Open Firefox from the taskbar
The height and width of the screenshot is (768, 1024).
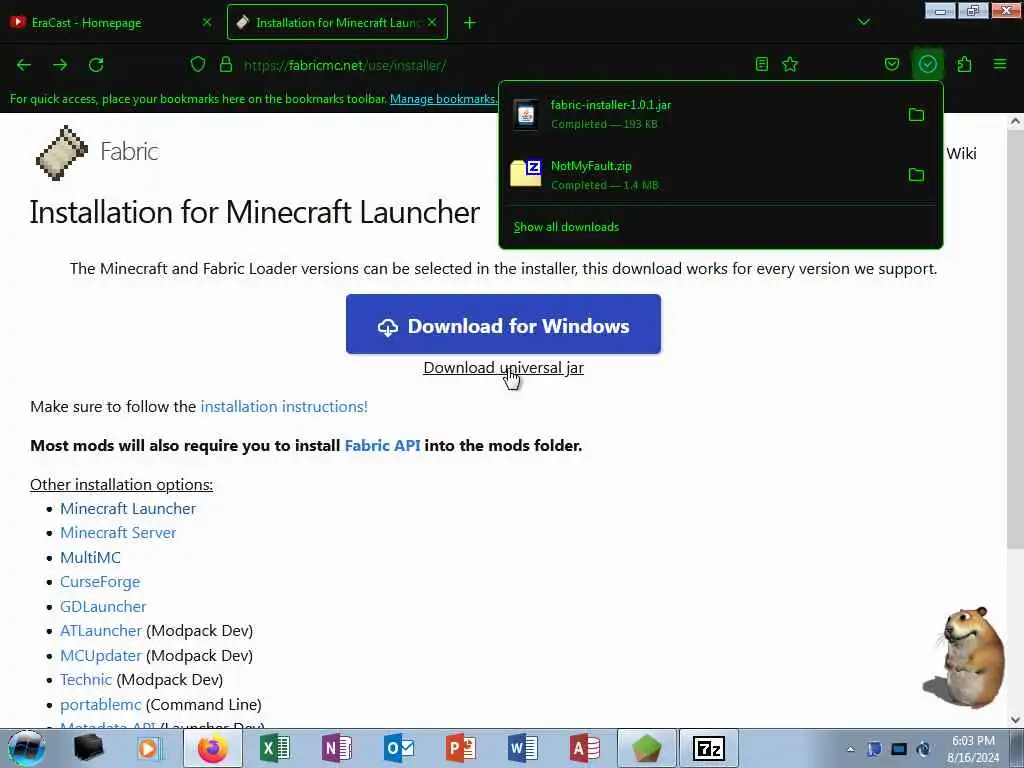click(x=212, y=748)
